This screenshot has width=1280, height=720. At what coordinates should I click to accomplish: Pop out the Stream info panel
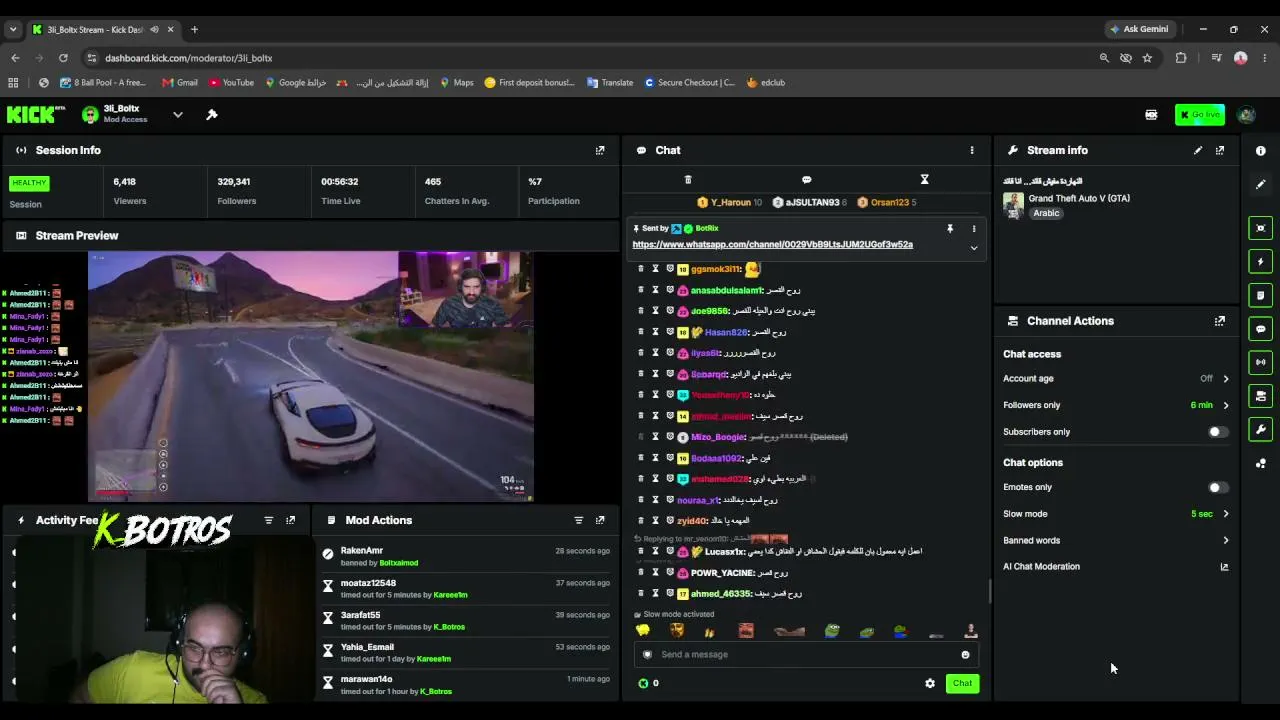click(x=1220, y=150)
